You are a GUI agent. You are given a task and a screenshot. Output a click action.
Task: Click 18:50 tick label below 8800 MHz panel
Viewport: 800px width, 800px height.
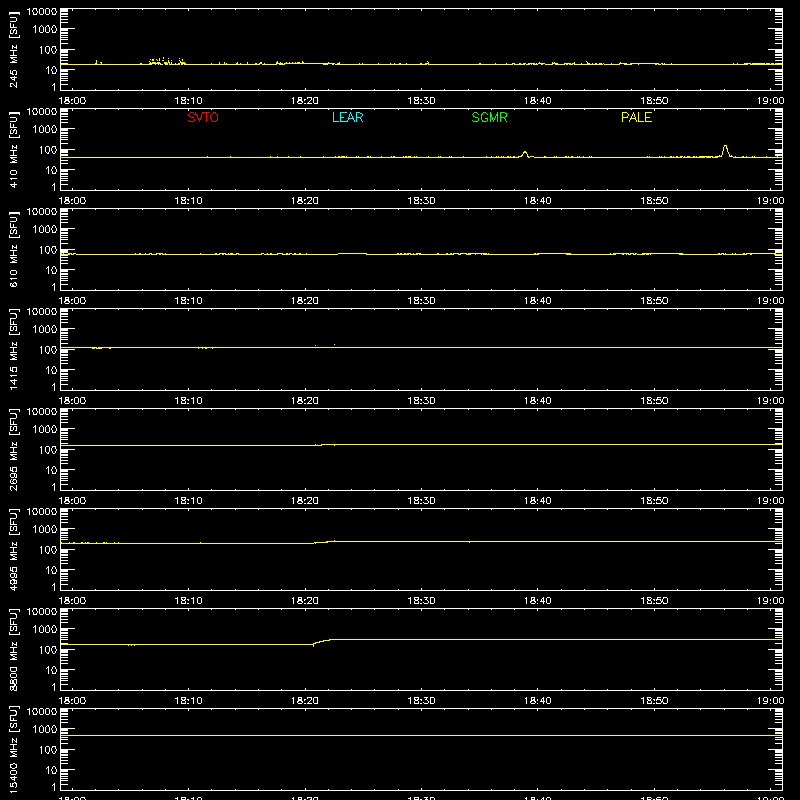[x=654, y=701]
